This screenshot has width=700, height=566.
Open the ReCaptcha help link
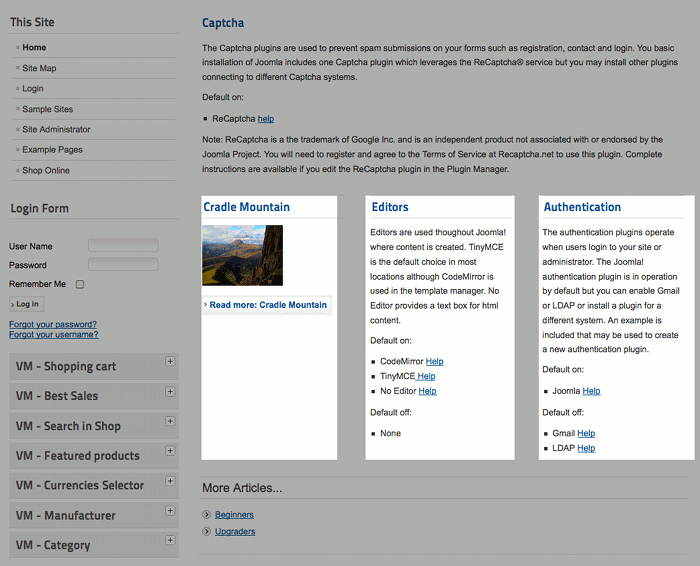266,118
